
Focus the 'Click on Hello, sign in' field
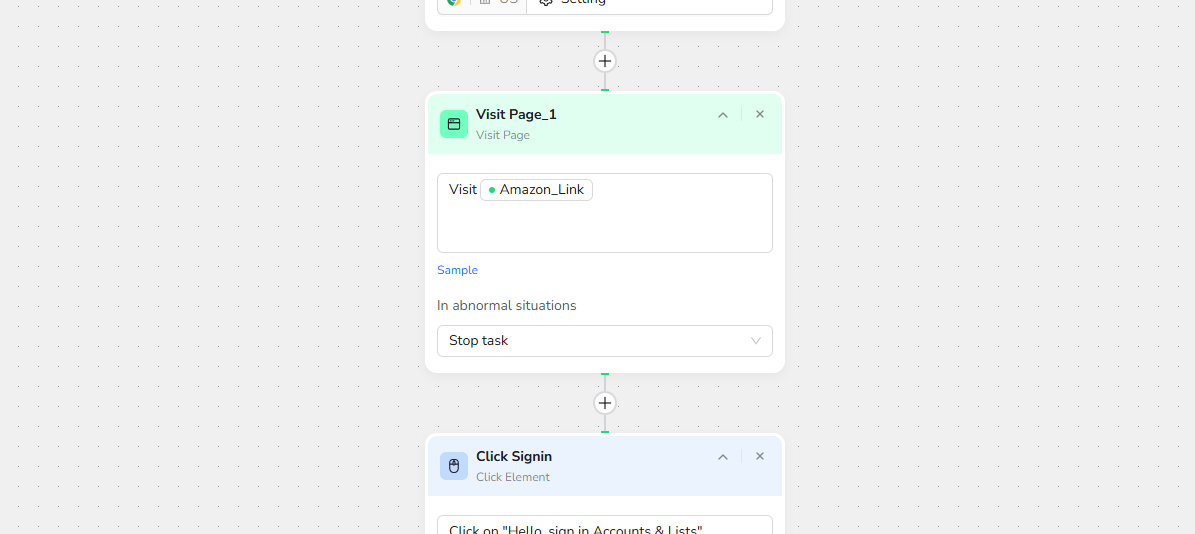point(604,526)
